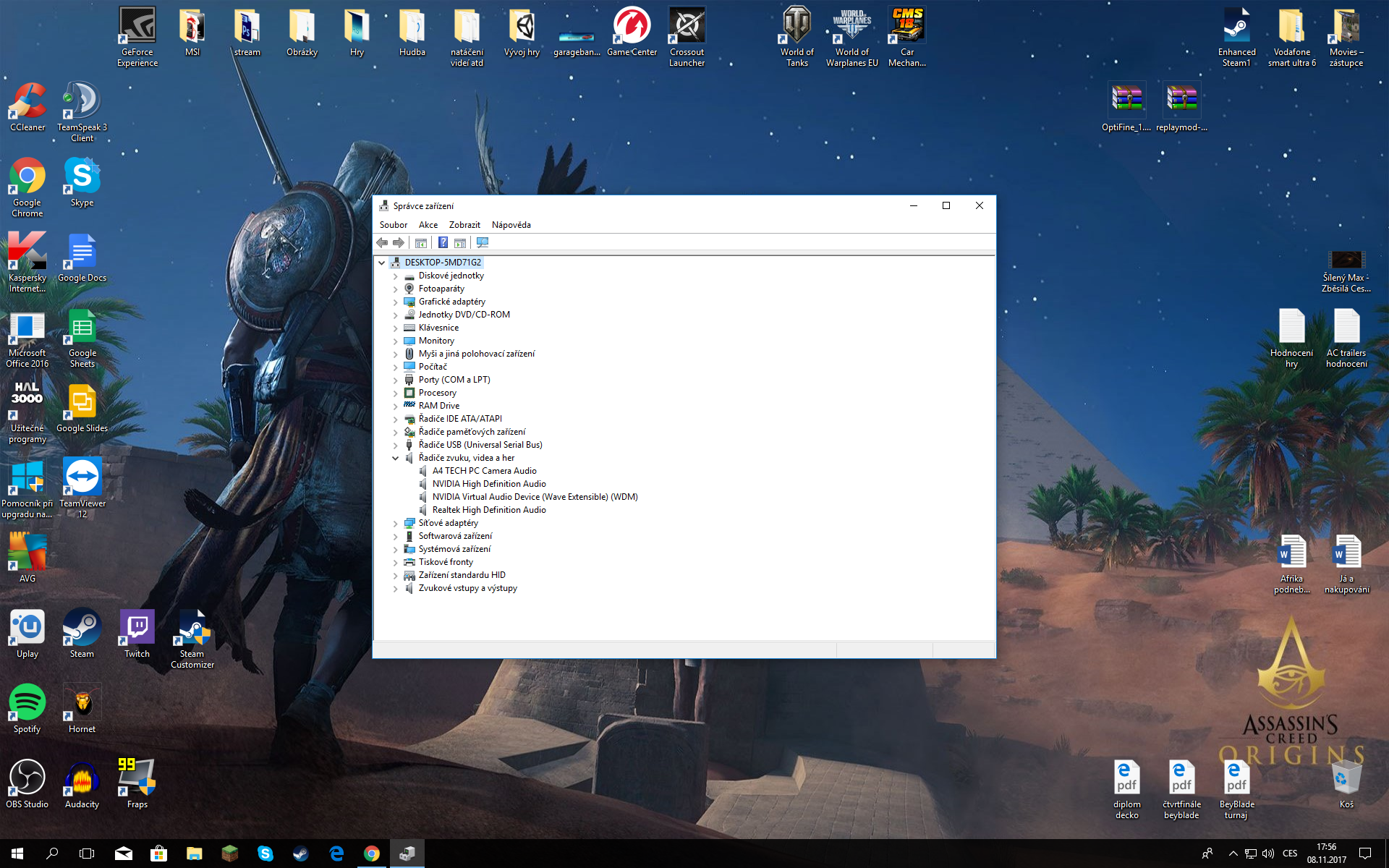
Task: Click the Game Center desktop icon
Action: [632, 32]
